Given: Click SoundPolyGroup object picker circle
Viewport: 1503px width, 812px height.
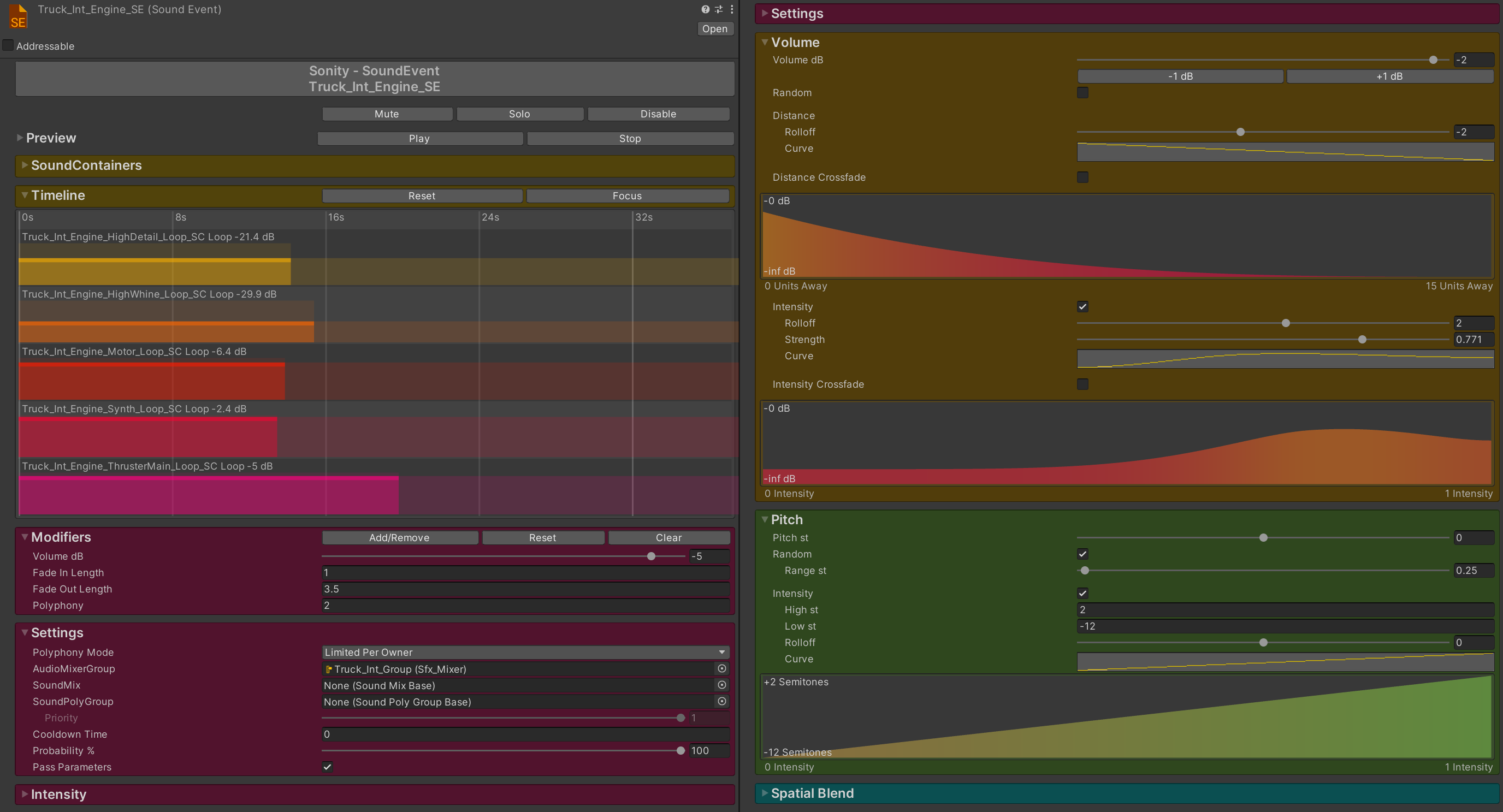Looking at the screenshot, I should (722, 701).
